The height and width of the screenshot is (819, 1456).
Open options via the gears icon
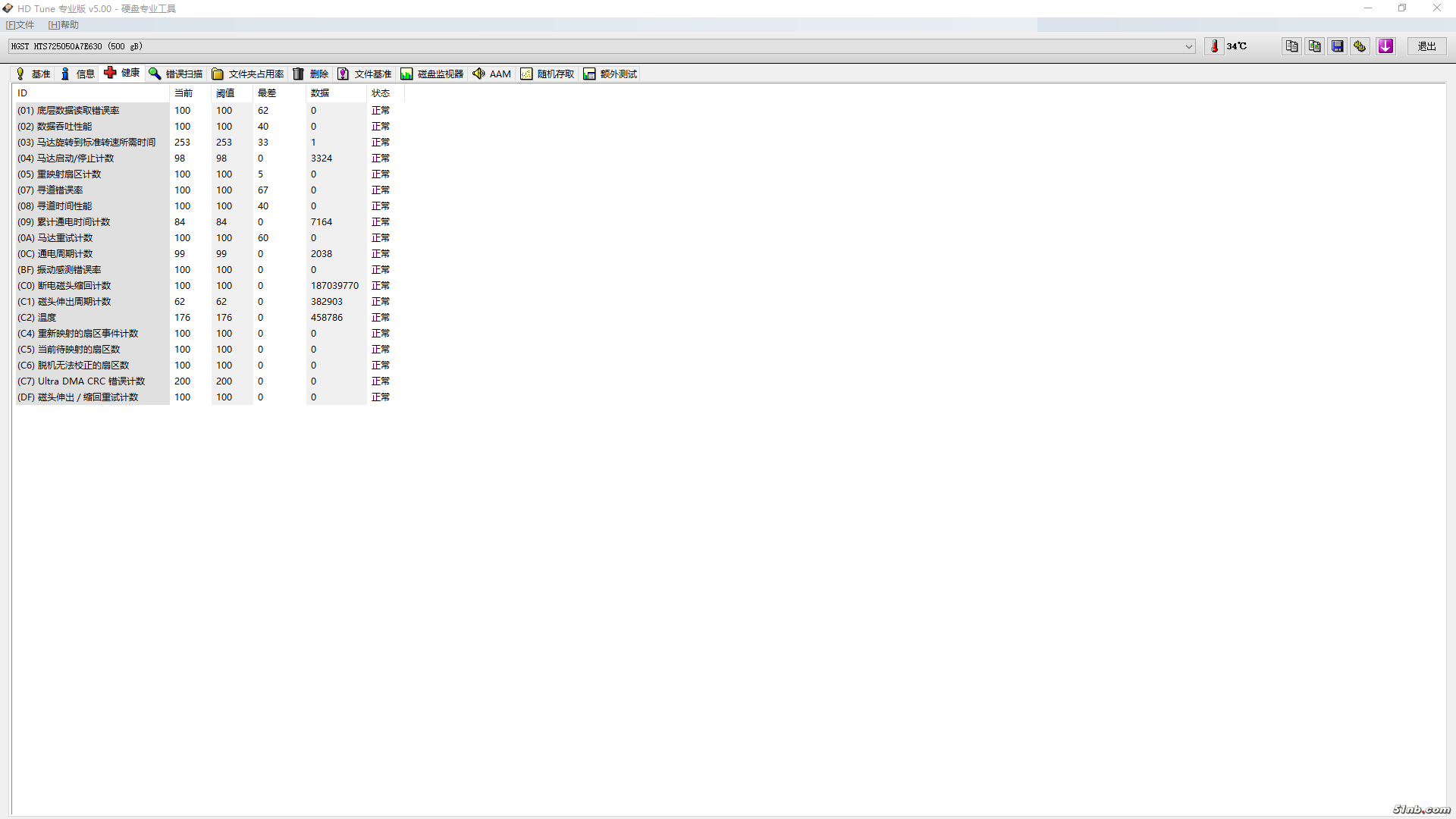[1360, 46]
